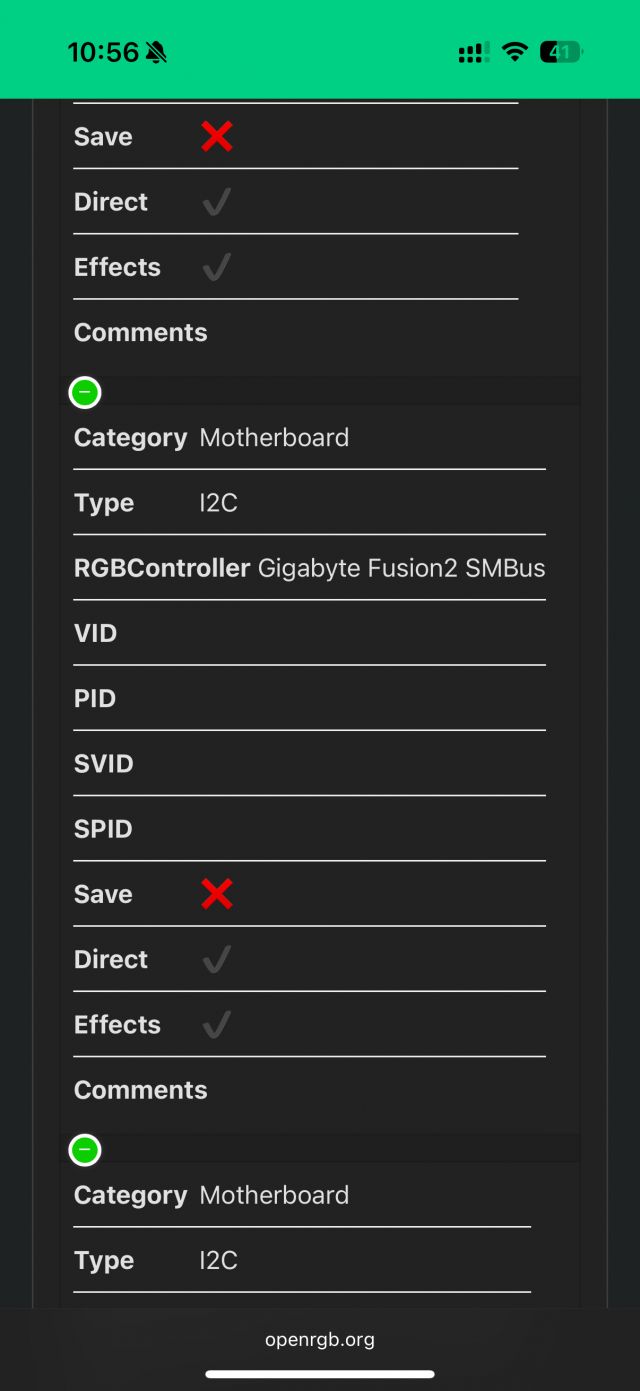The height and width of the screenshot is (1391, 640).
Task: Click the RGBController label
Action: (162, 568)
